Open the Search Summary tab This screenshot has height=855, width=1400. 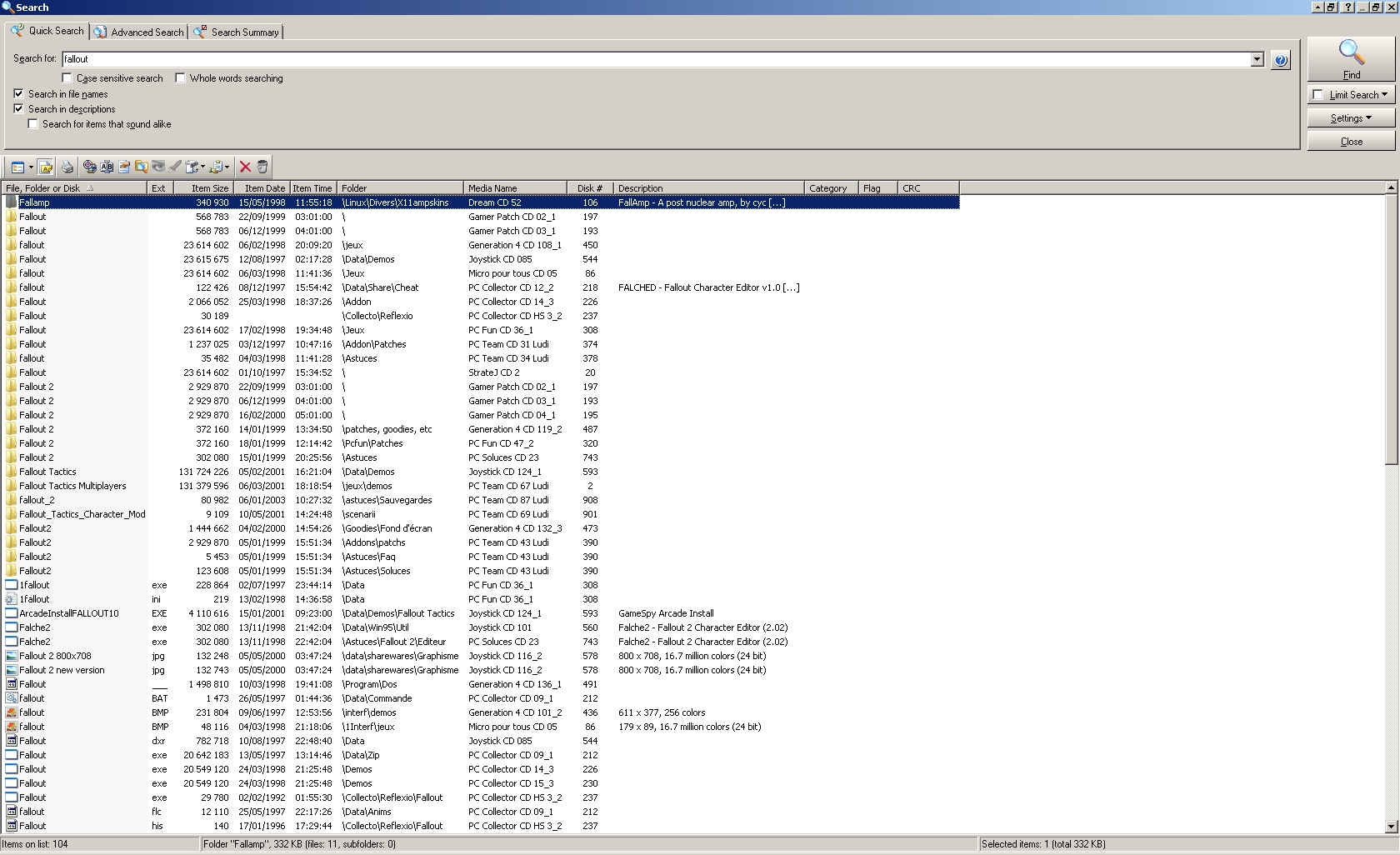237,32
